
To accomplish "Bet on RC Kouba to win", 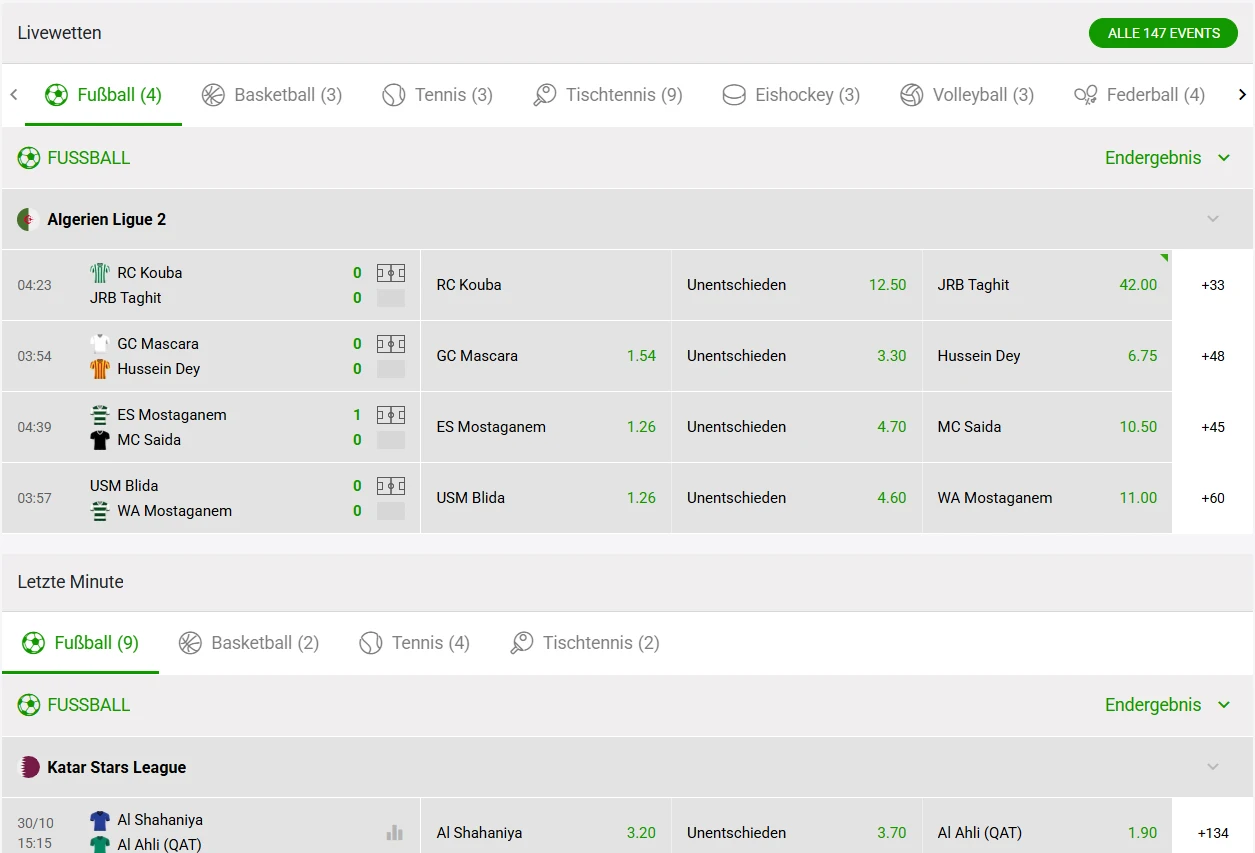I will 546,285.
